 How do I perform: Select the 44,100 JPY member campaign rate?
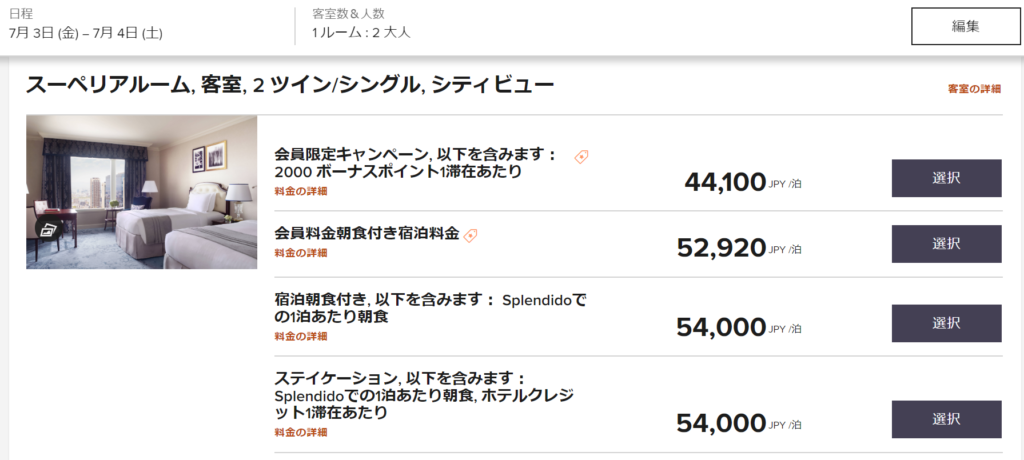click(946, 178)
